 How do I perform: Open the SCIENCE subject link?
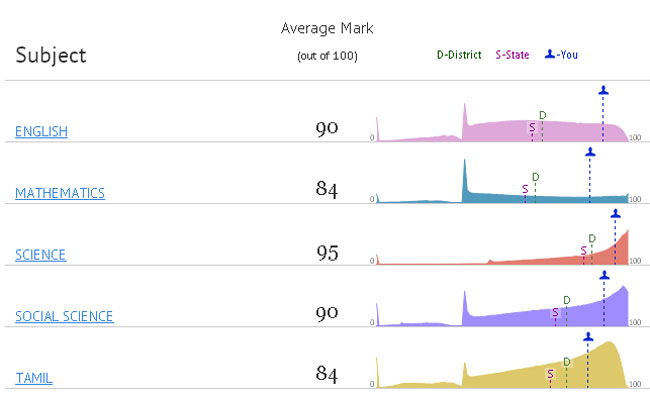pyautogui.click(x=40, y=255)
